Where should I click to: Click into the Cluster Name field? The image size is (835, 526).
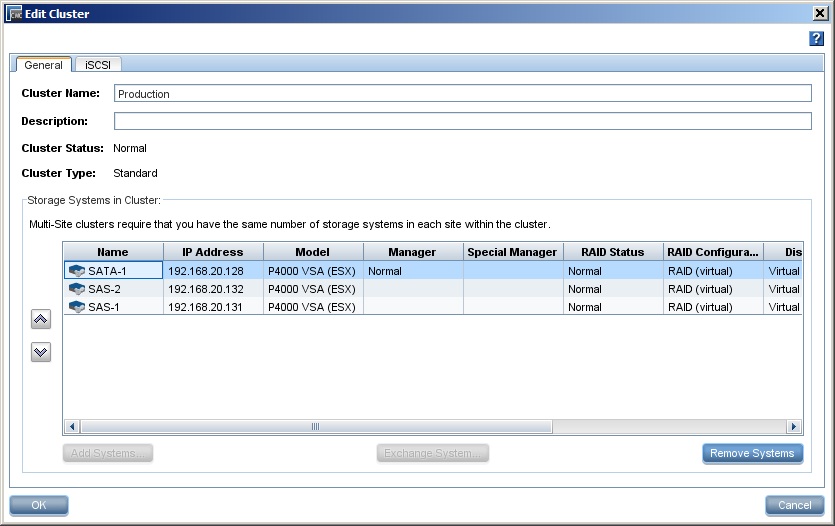pyautogui.click(x=462, y=94)
